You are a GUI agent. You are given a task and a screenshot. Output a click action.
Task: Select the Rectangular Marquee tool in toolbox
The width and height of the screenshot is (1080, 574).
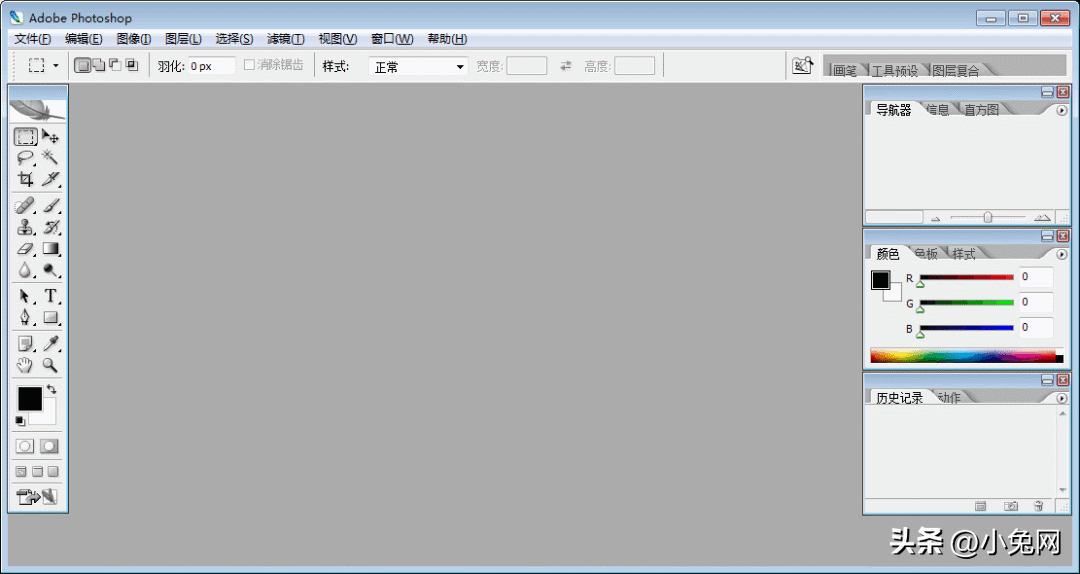pyautogui.click(x=25, y=136)
